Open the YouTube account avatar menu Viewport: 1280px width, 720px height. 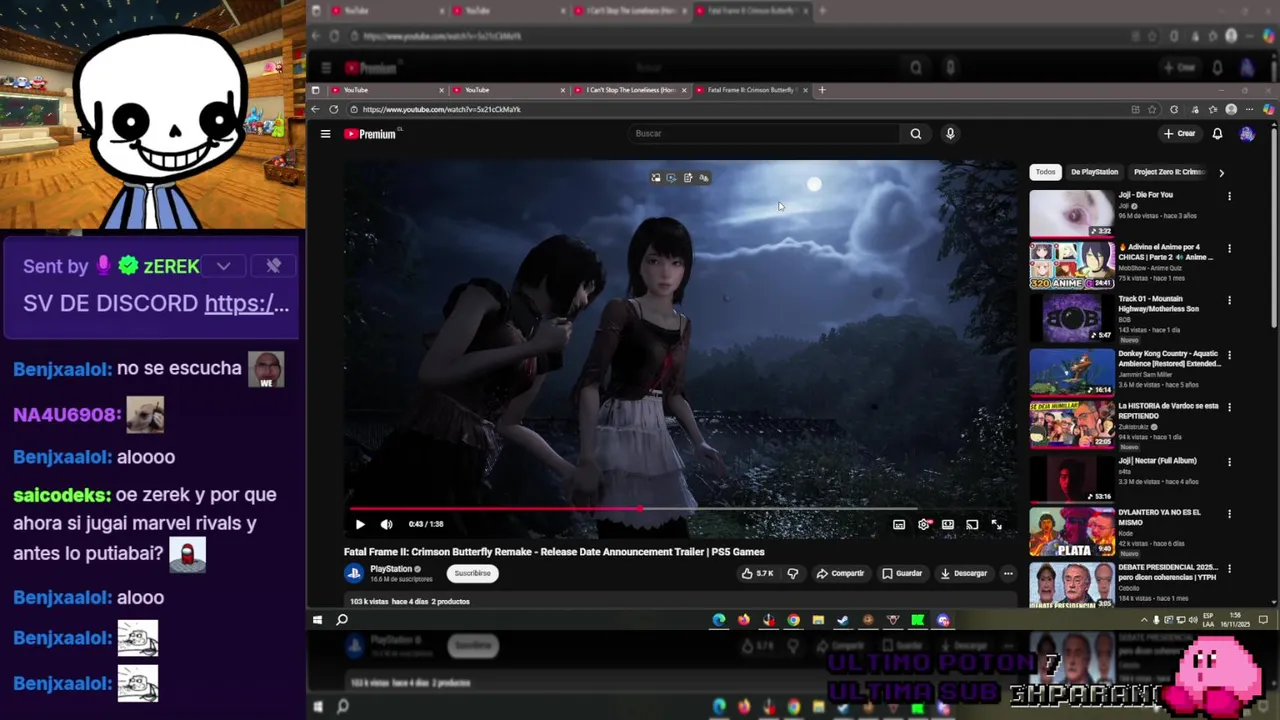click(x=1247, y=134)
